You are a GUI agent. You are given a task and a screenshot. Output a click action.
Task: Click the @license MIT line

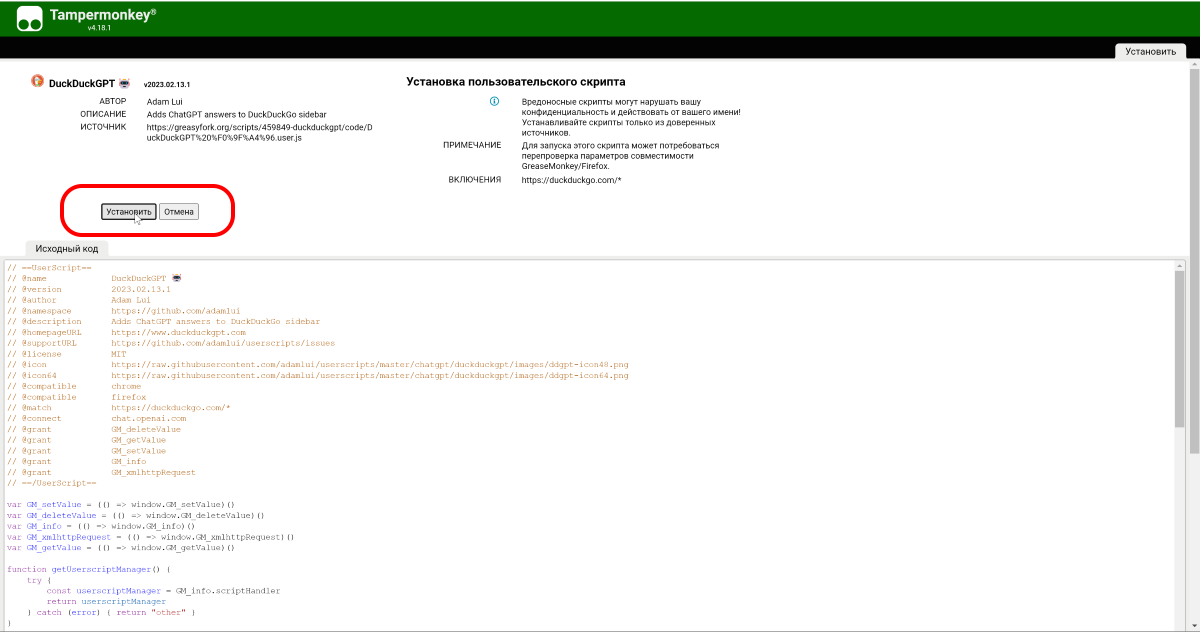pyautogui.click(x=66, y=354)
